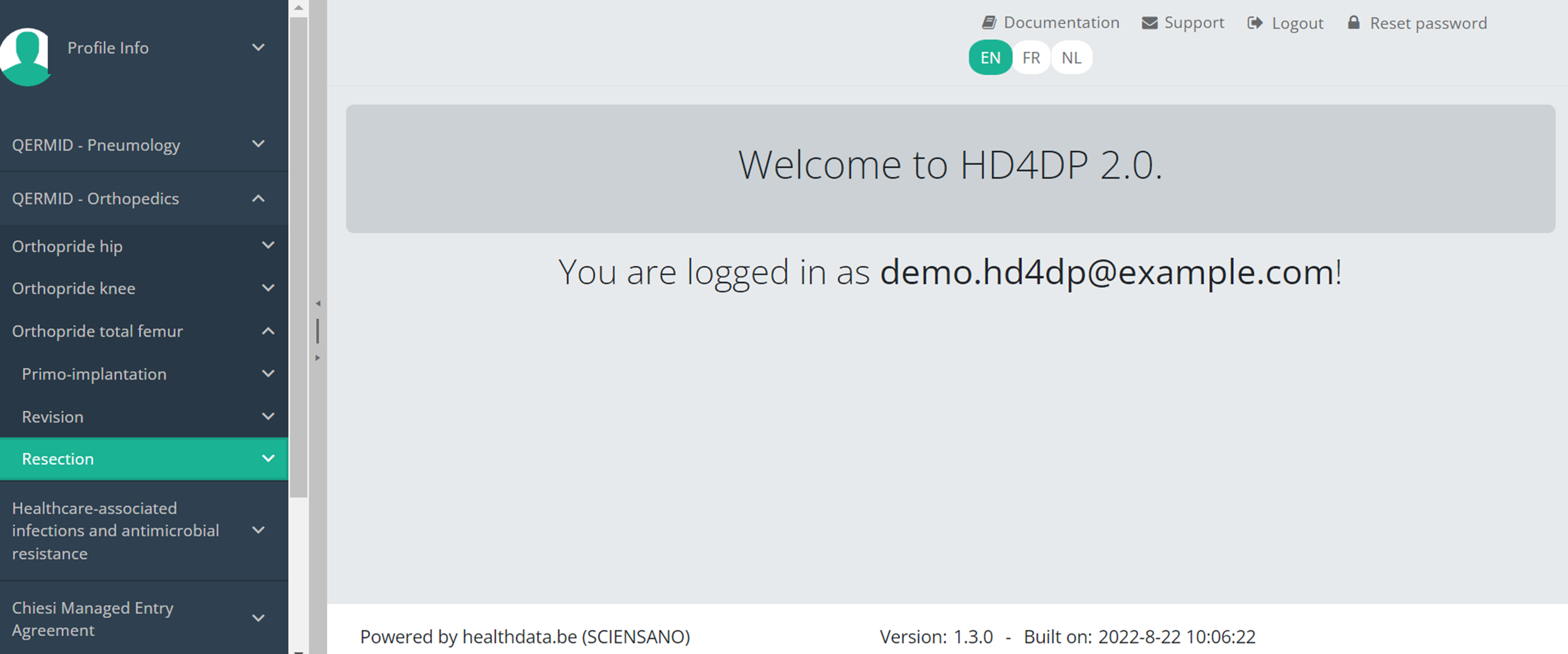Expand the Profile Info section
Viewport: 1568px width, 654px height.
point(258,47)
